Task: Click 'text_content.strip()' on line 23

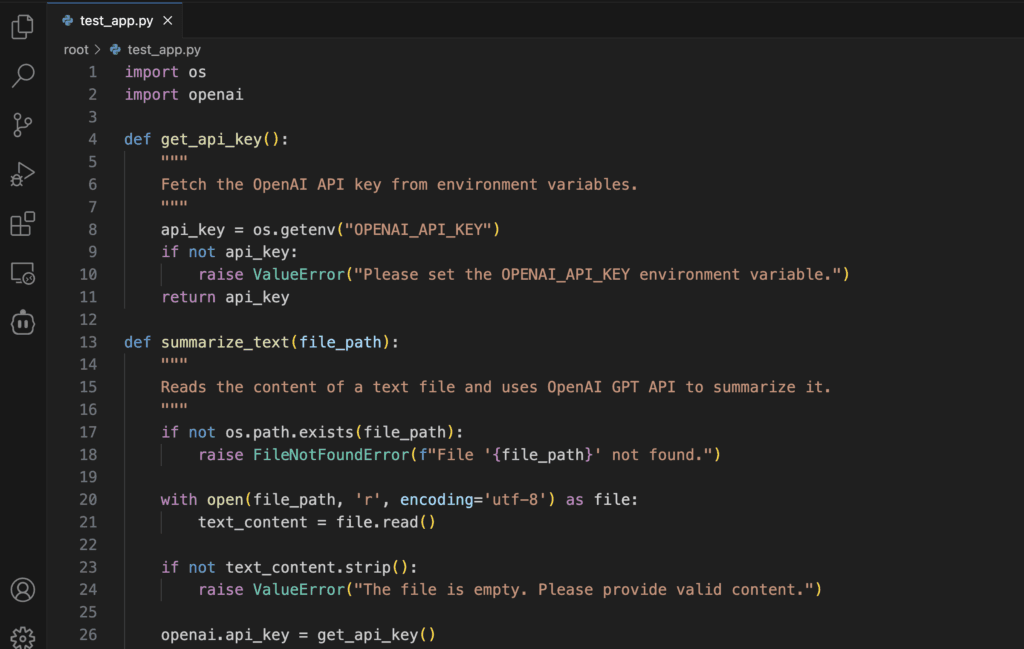Action: point(317,567)
